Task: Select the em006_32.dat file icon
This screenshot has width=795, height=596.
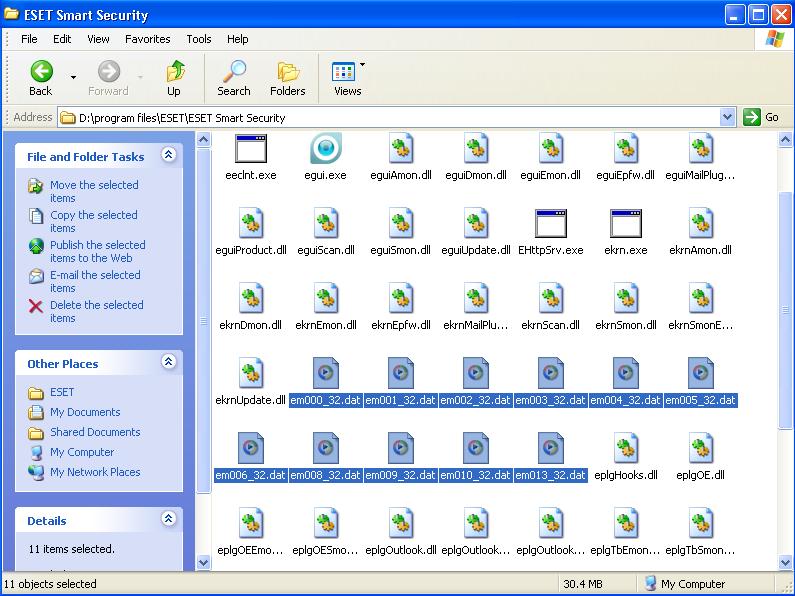Action: coord(250,448)
